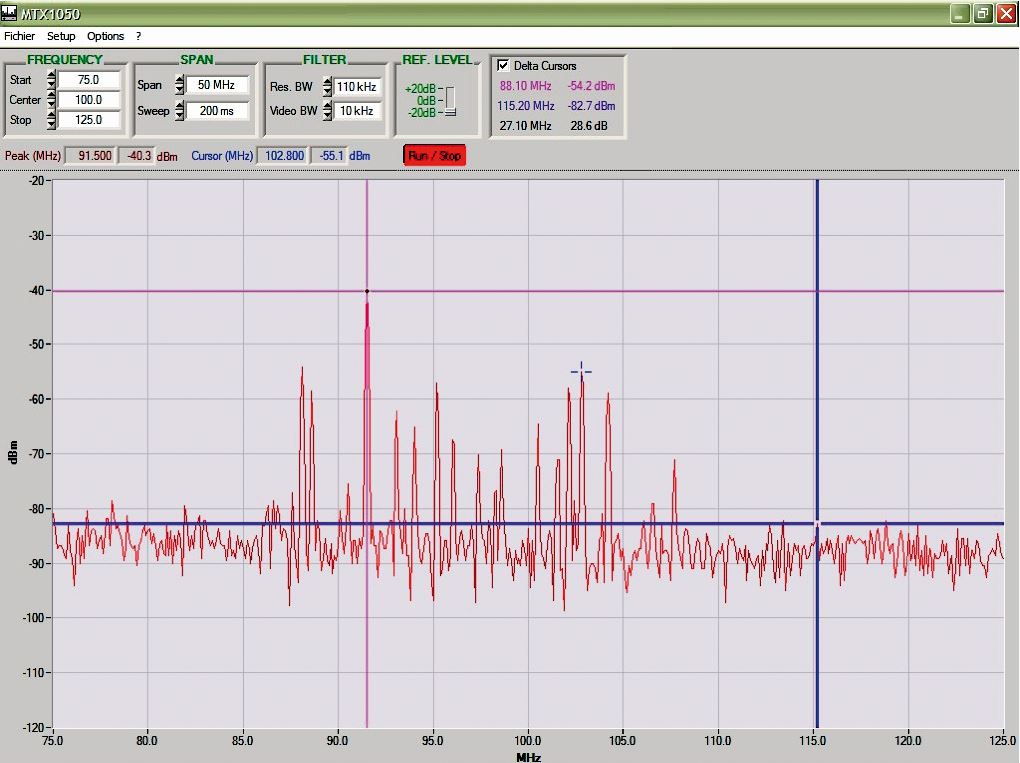Click the Res. BW stepper arrows
This screenshot has height=763, width=1020.
[x=327, y=87]
